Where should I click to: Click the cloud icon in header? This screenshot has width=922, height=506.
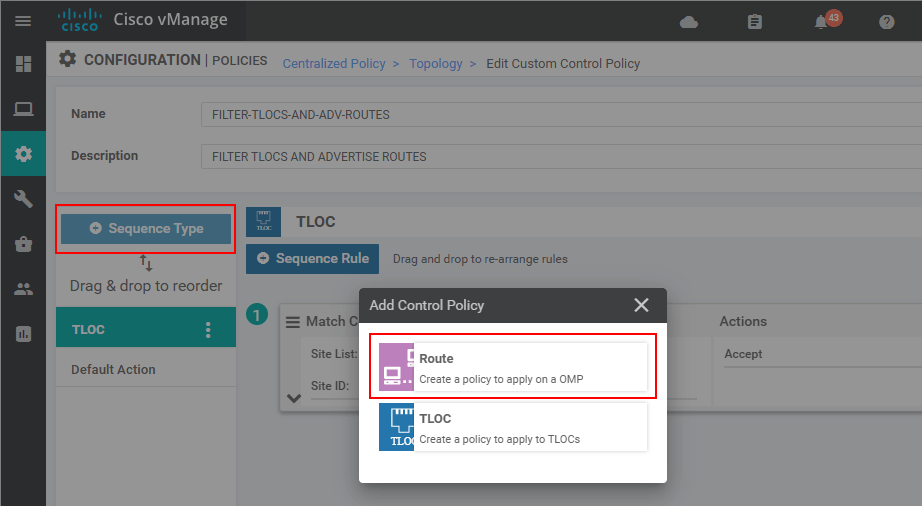click(x=688, y=22)
